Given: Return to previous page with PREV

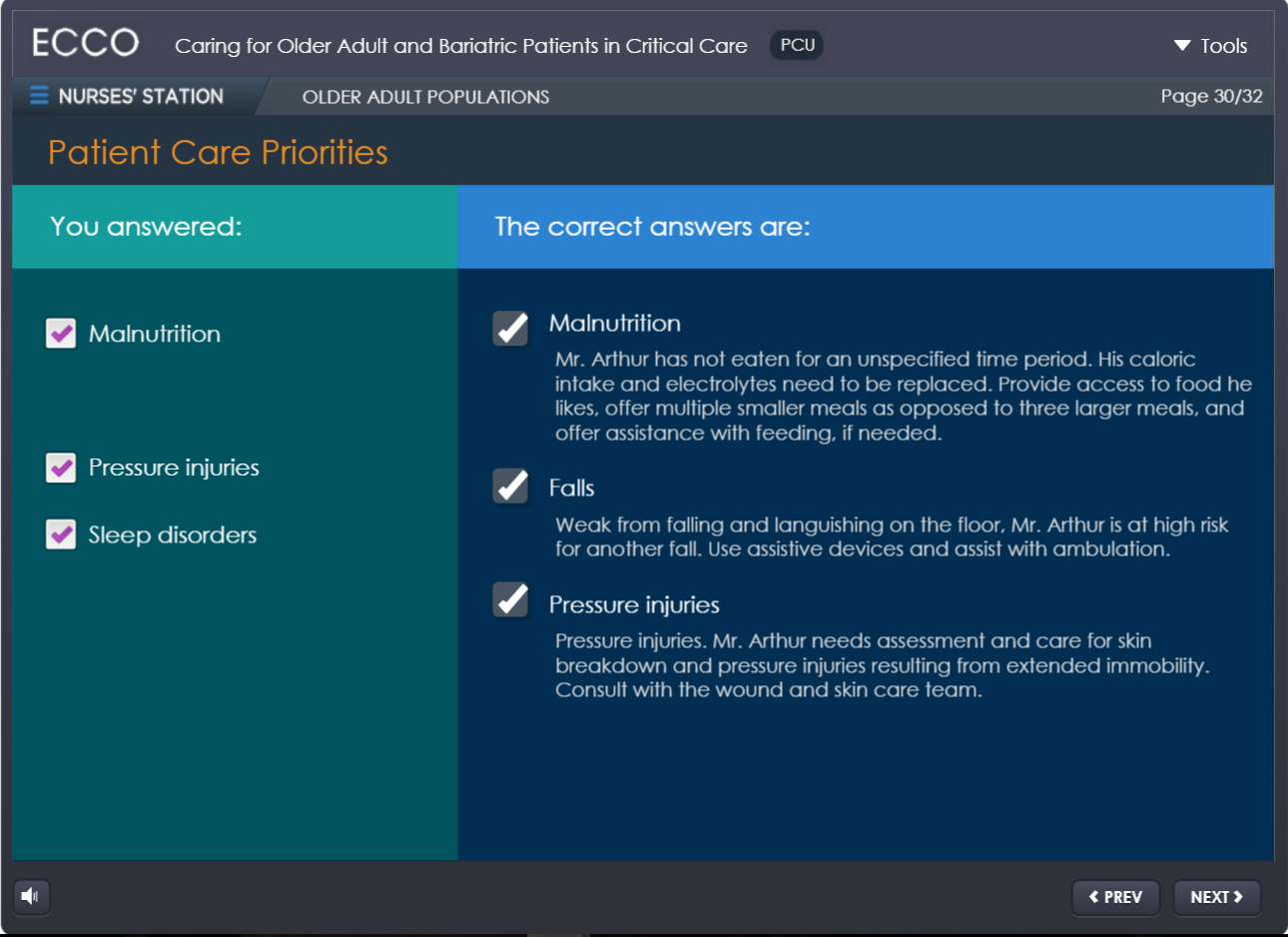Looking at the screenshot, I should 1115,897.
